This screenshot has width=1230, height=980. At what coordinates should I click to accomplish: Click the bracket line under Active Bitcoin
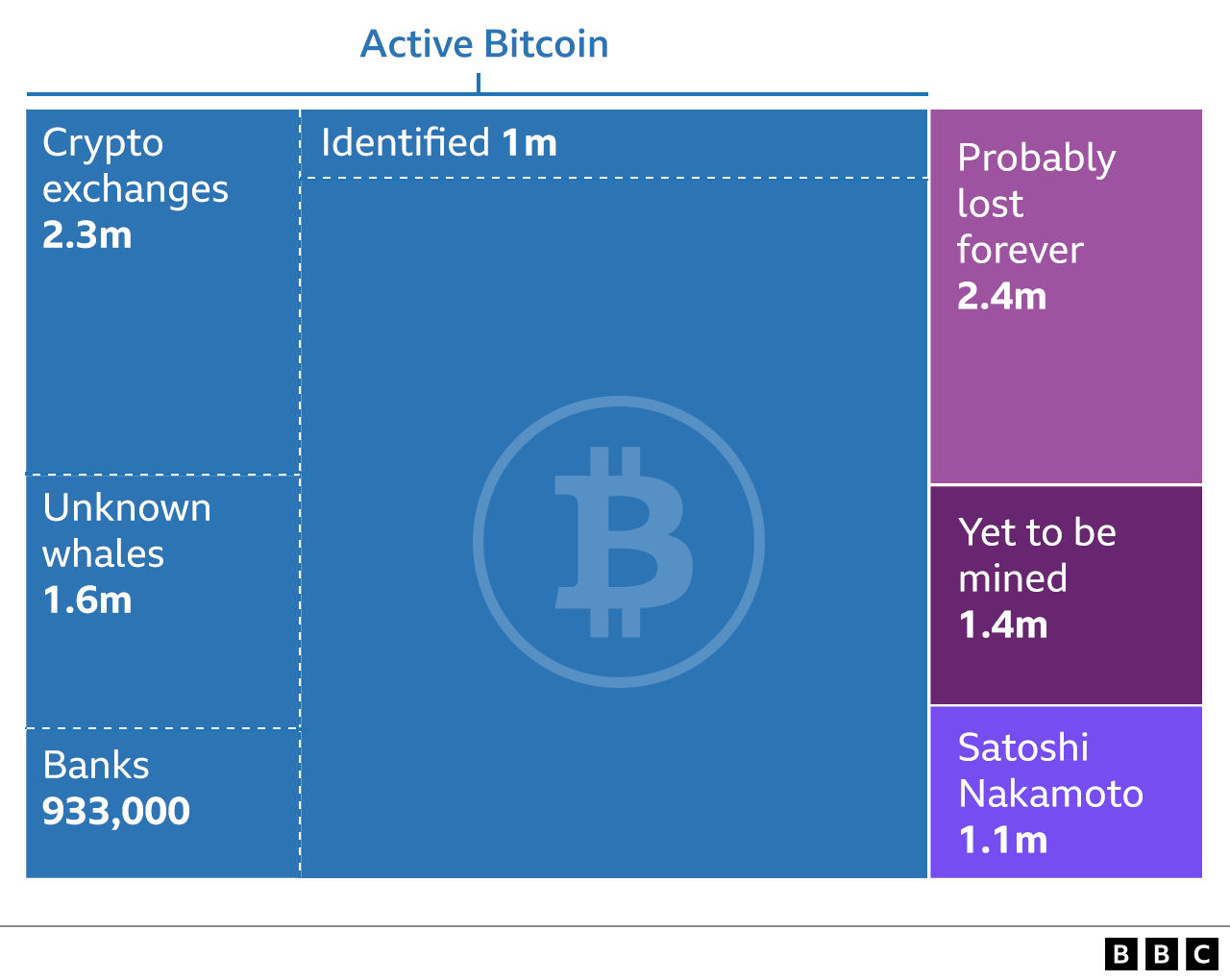pyautogui.click(x=478, y=93)
